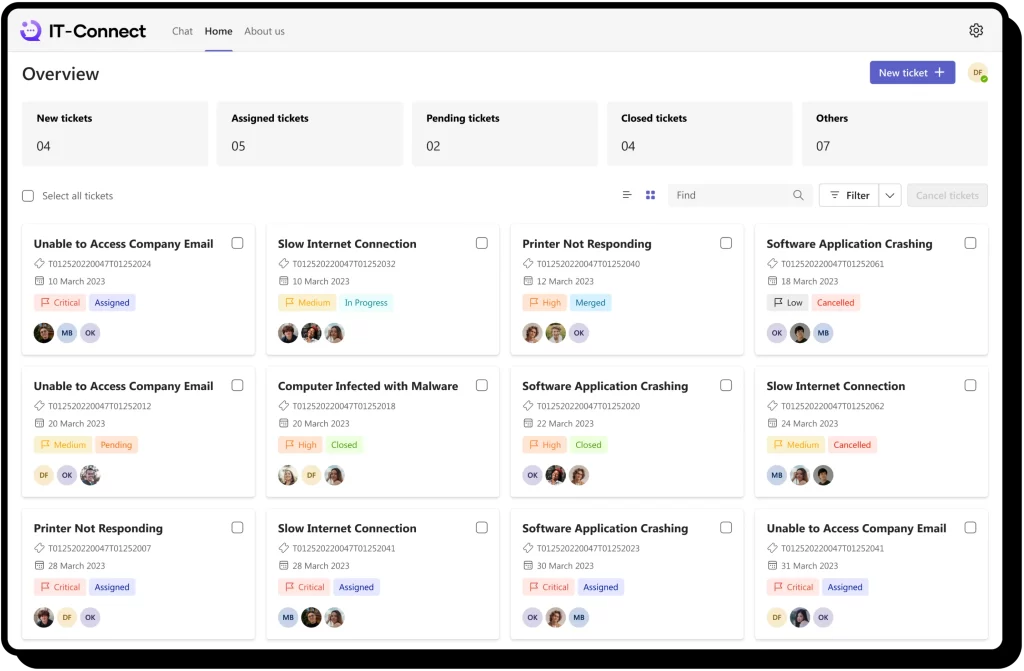Switch to grid view layout
The width and height of the screenshot is (1024, 671).
[650, 195]
